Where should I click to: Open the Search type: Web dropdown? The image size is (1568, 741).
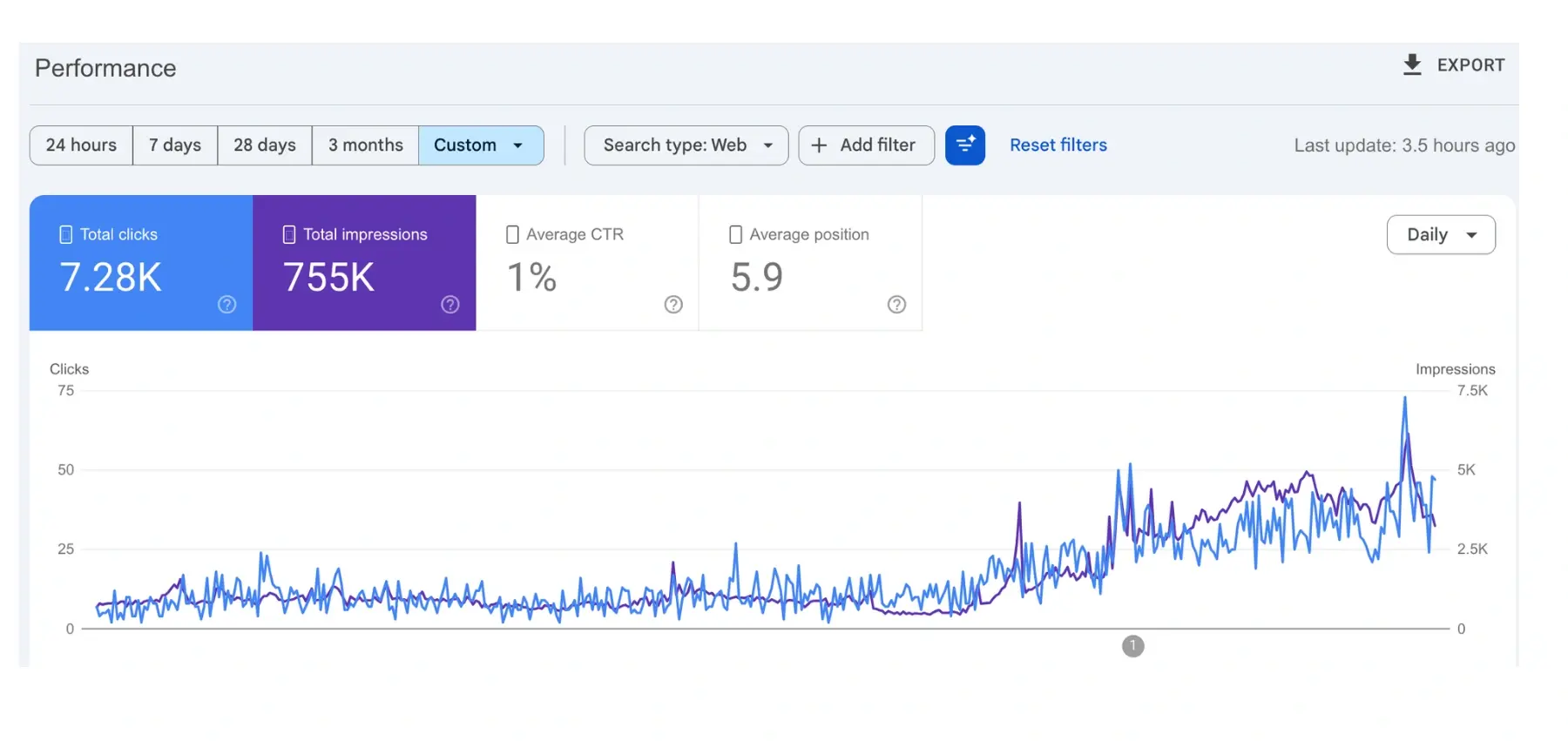(686, 145)
